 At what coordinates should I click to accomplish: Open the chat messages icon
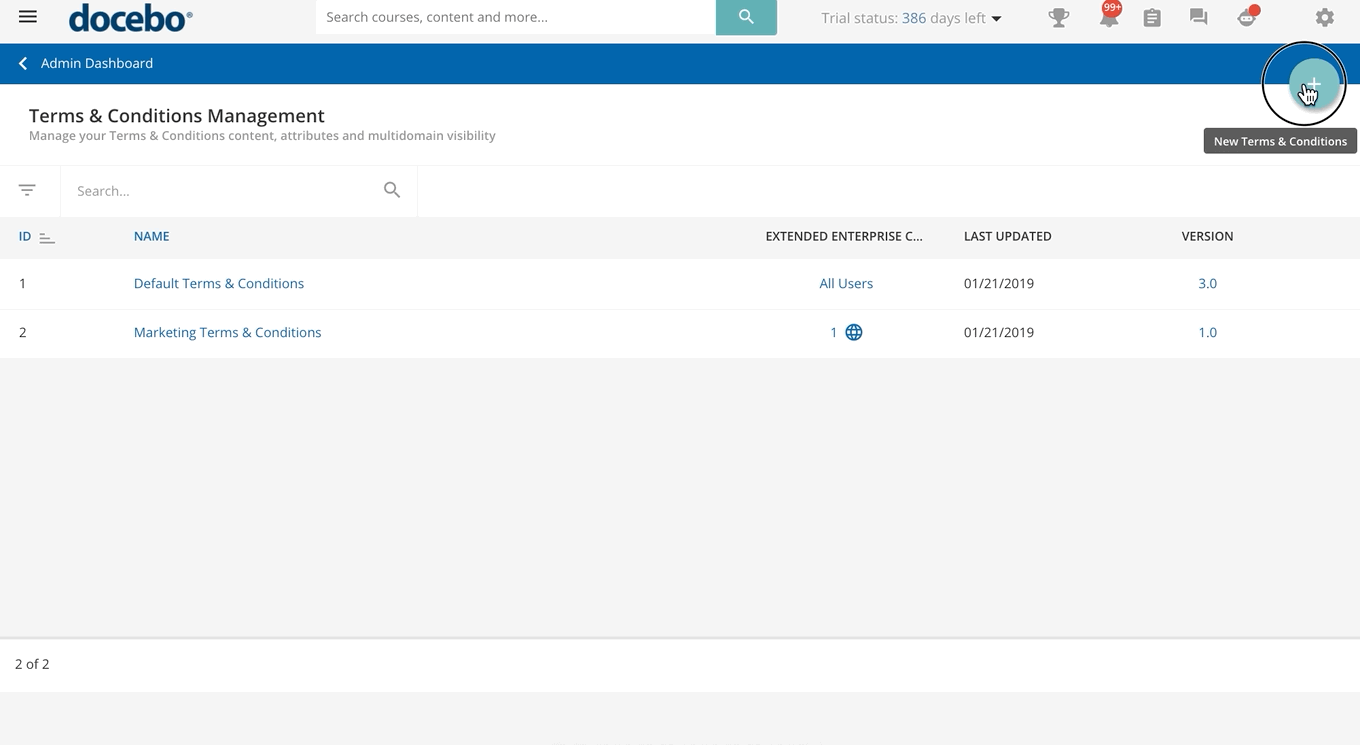1198,18
